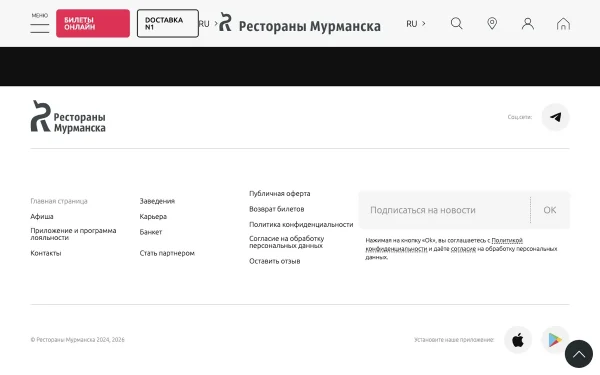Viewport: 600px width, 375px height.
Task: Open the map location pin icon
Action: click(492, 24)
